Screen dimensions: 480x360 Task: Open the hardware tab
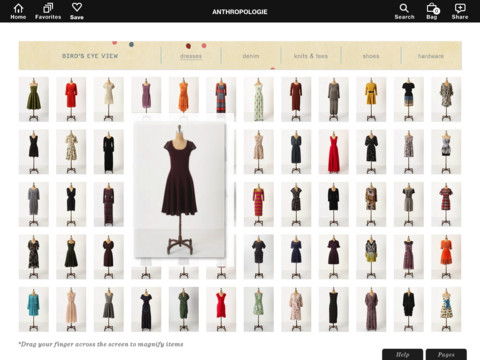[431, 56]
